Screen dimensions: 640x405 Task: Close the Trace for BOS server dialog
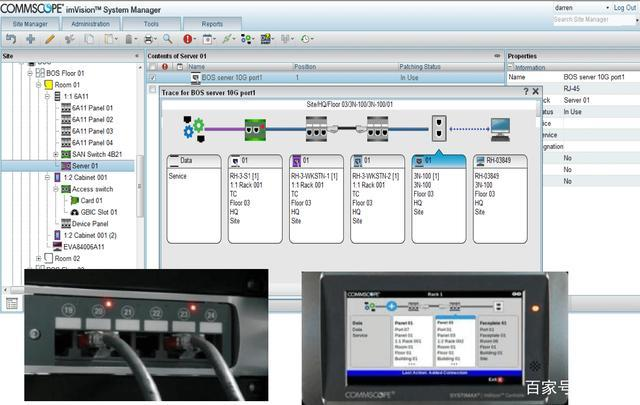click(x=536, y=92)
